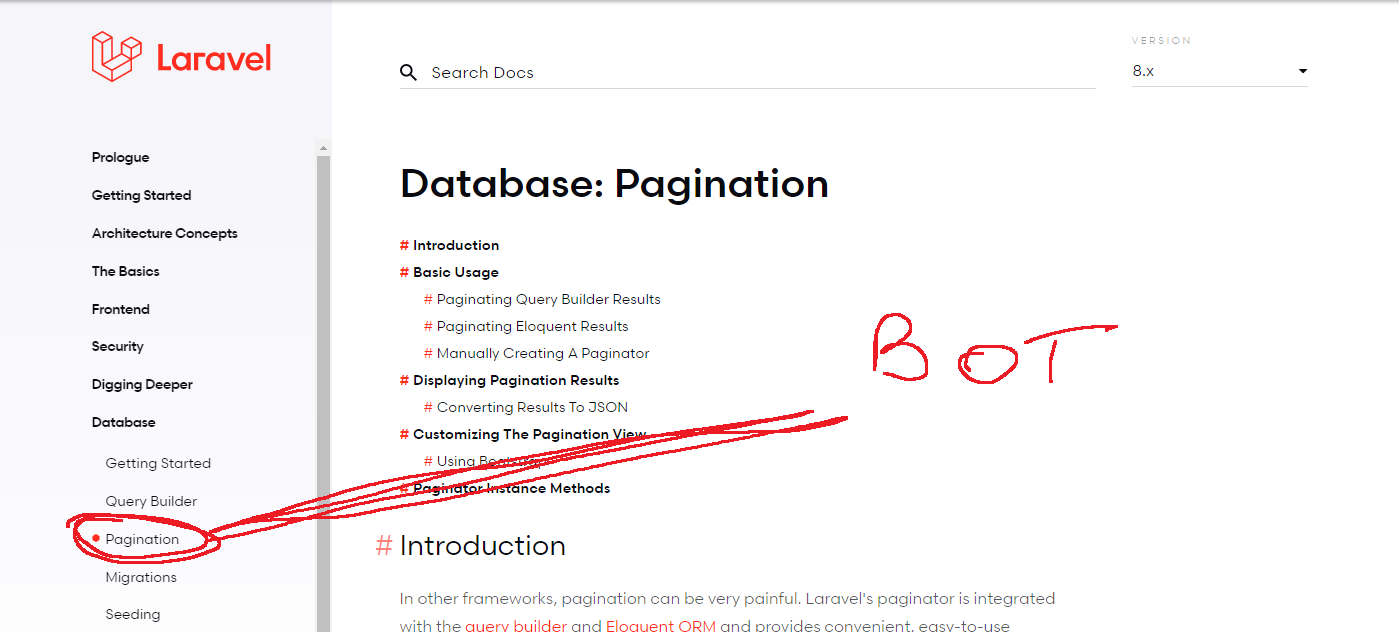Jump to the Basic Usage section
This screenshot has height=632, width=1399.
[455, 272]
